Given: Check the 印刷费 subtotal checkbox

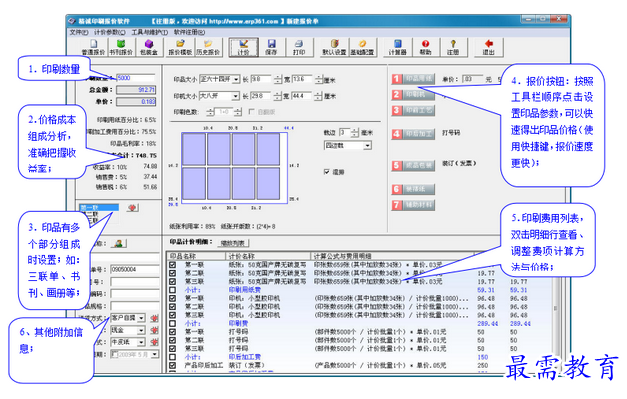Looking at the screenshot, I should point(172,323).
